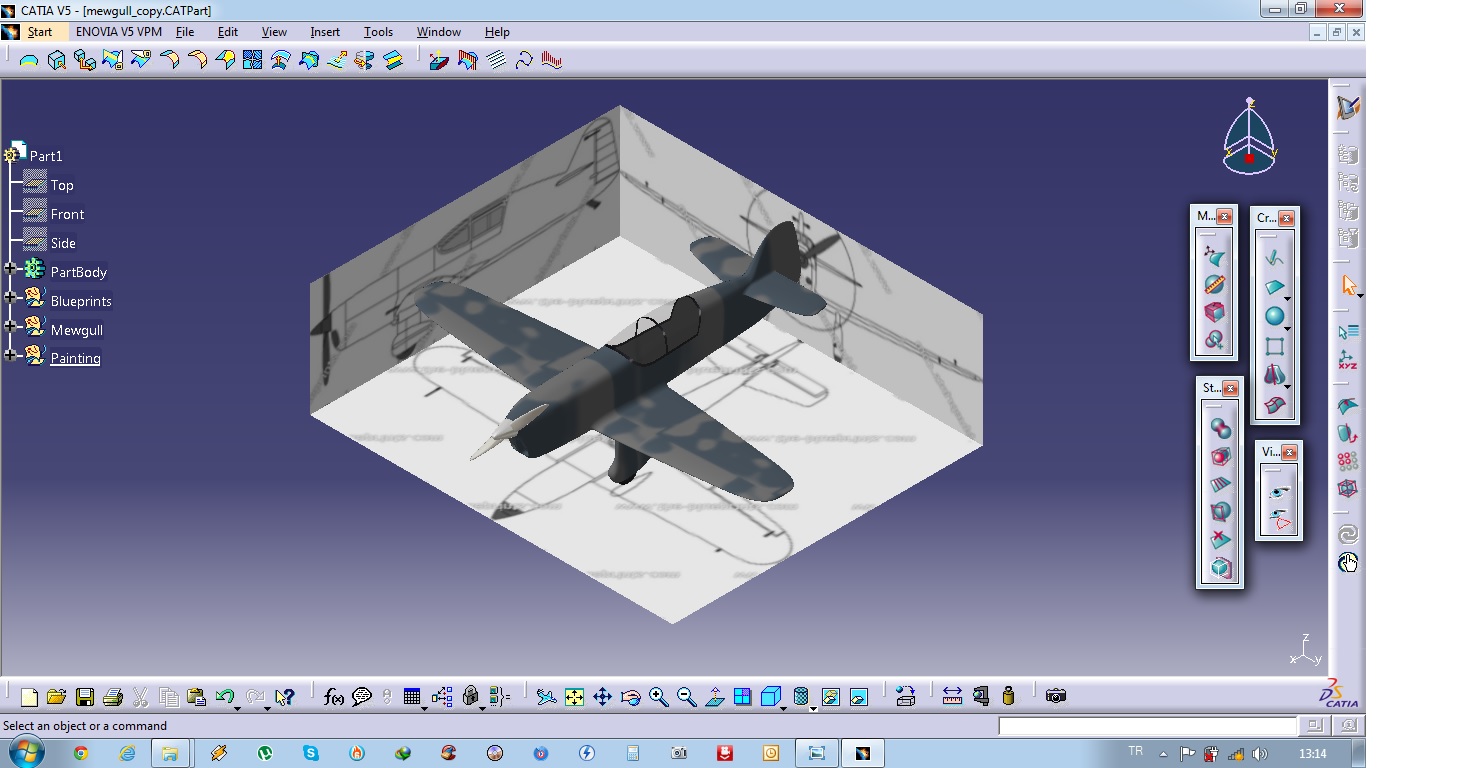Click the taskbar clock showing 13:14

tap(1312, 753)
